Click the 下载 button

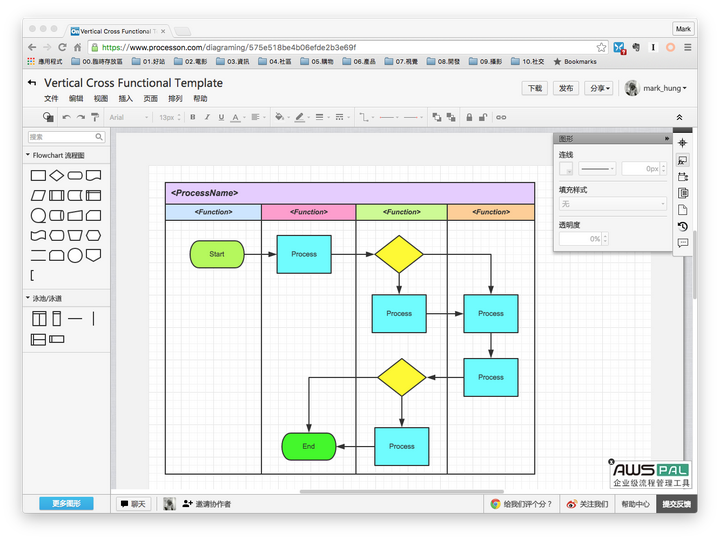pos(534,88)
